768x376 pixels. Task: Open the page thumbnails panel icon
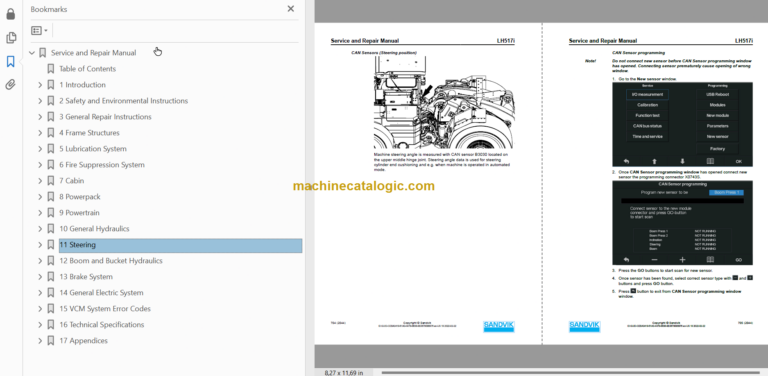click(x=11, y=38)
